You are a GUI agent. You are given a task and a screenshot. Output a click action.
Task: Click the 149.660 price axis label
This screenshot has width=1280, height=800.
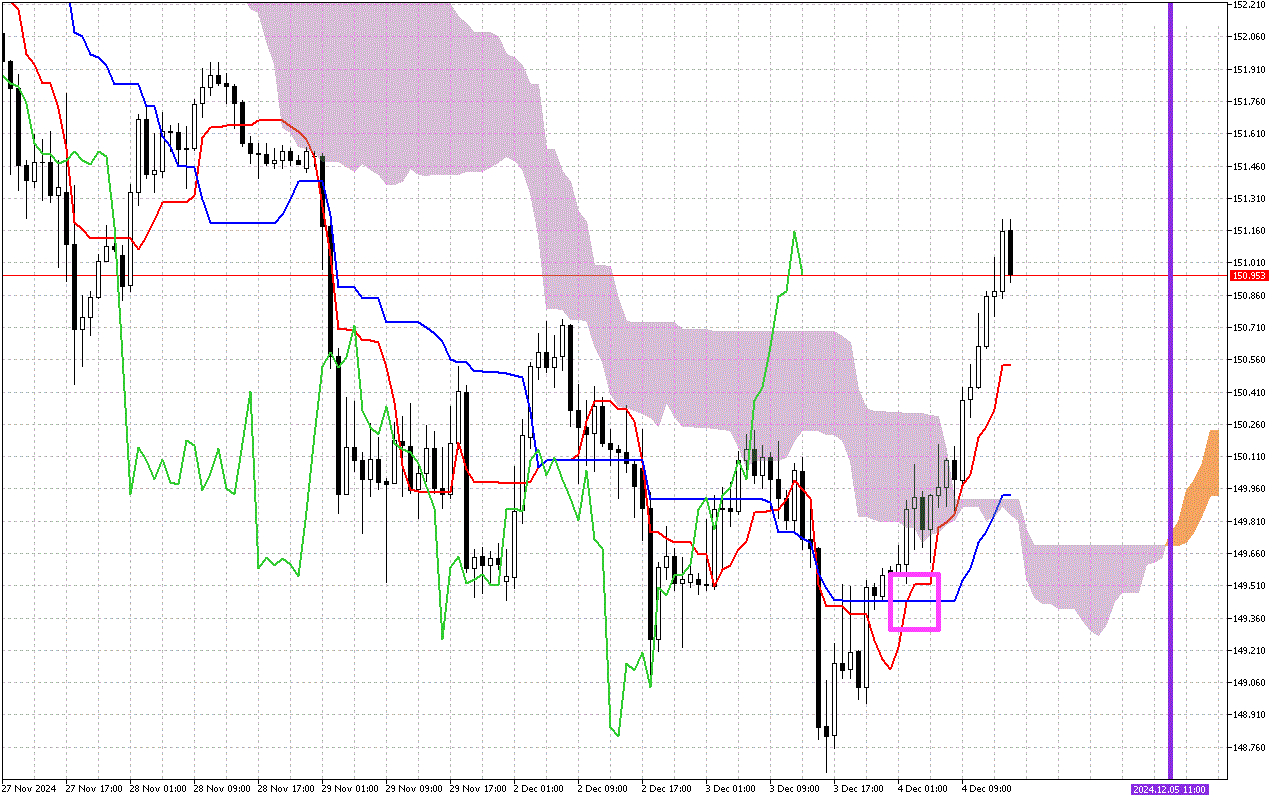click(1250, 554)
